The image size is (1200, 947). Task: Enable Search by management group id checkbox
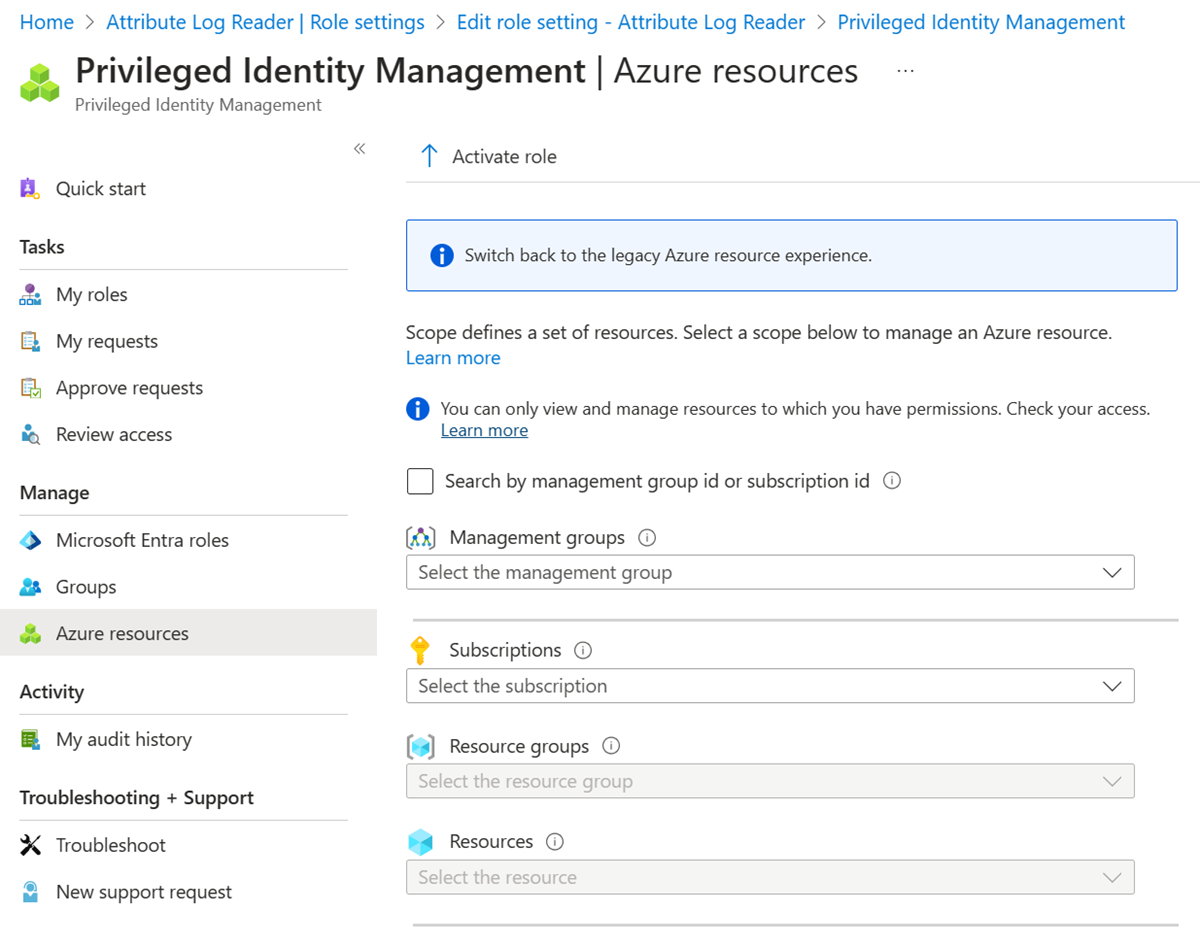pyautogui.click(x=420, y=482)
